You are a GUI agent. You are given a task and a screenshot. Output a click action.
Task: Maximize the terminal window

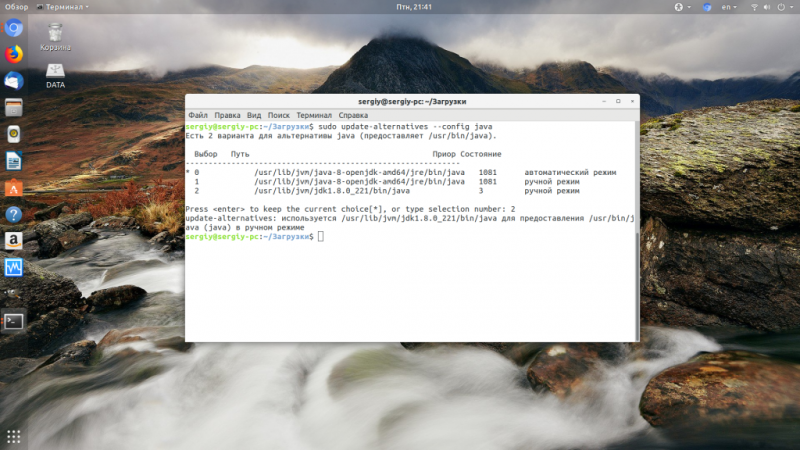tap(618, 102)
